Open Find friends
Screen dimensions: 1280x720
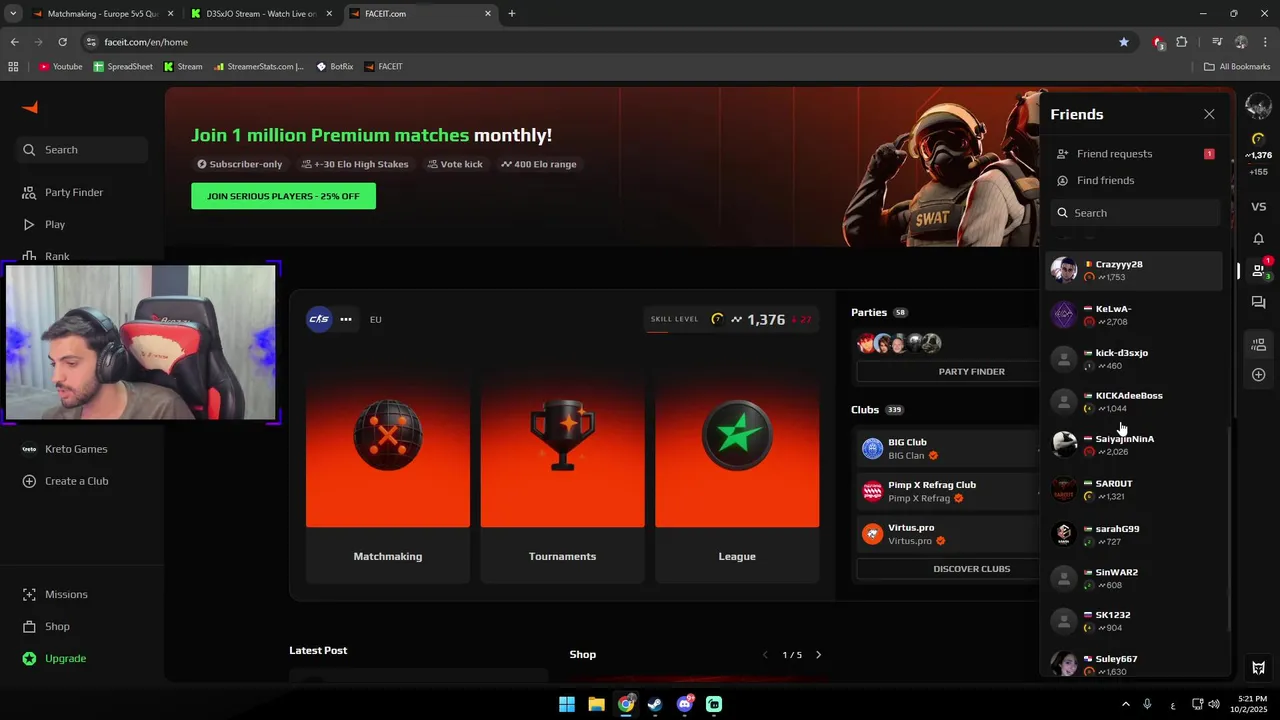(x=1134, y=181)
